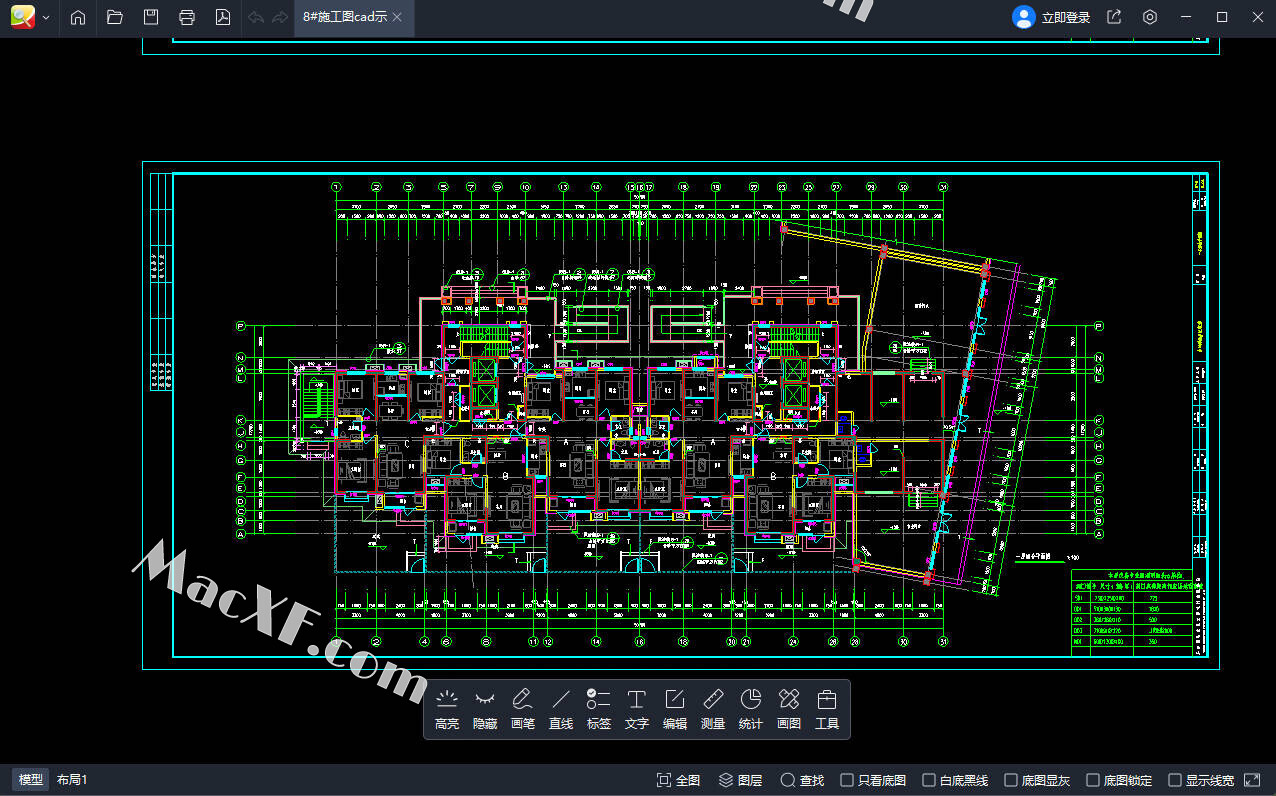
Task: Expand the app logo dropdown arrow
Action: point(46,18)
